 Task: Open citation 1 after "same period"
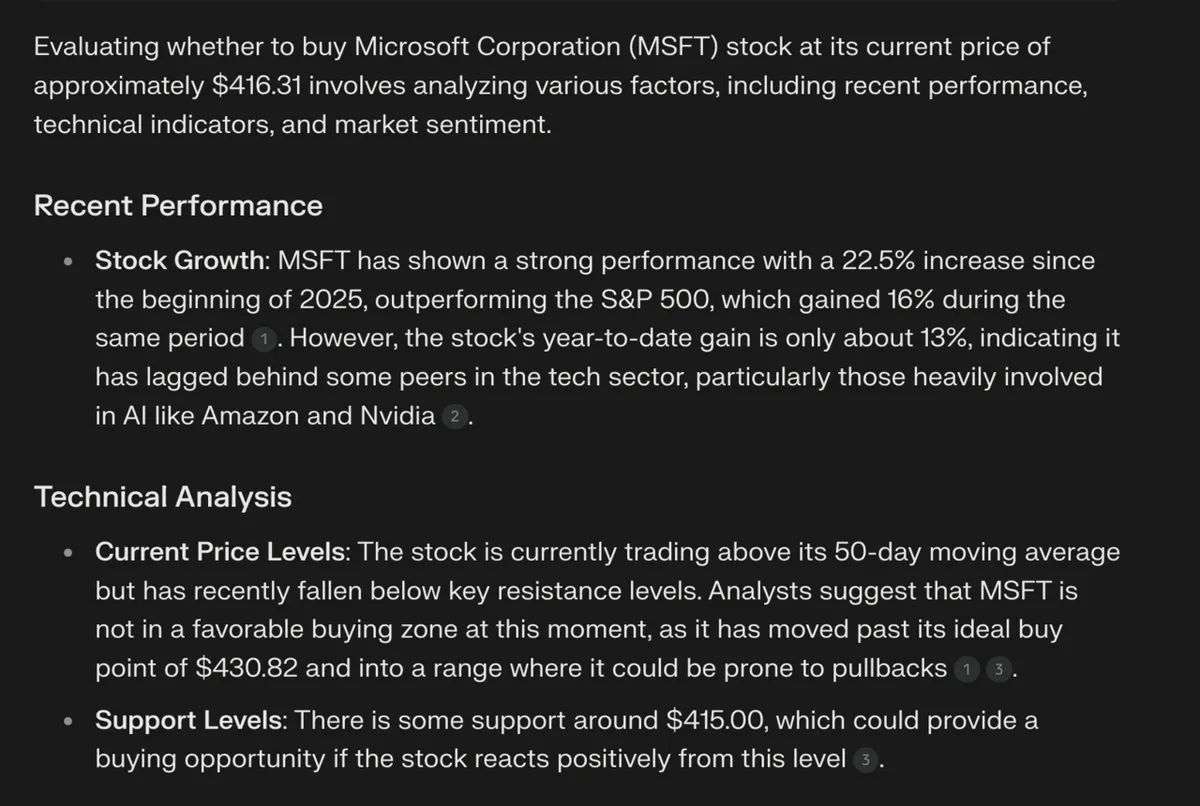pos(263,340)
